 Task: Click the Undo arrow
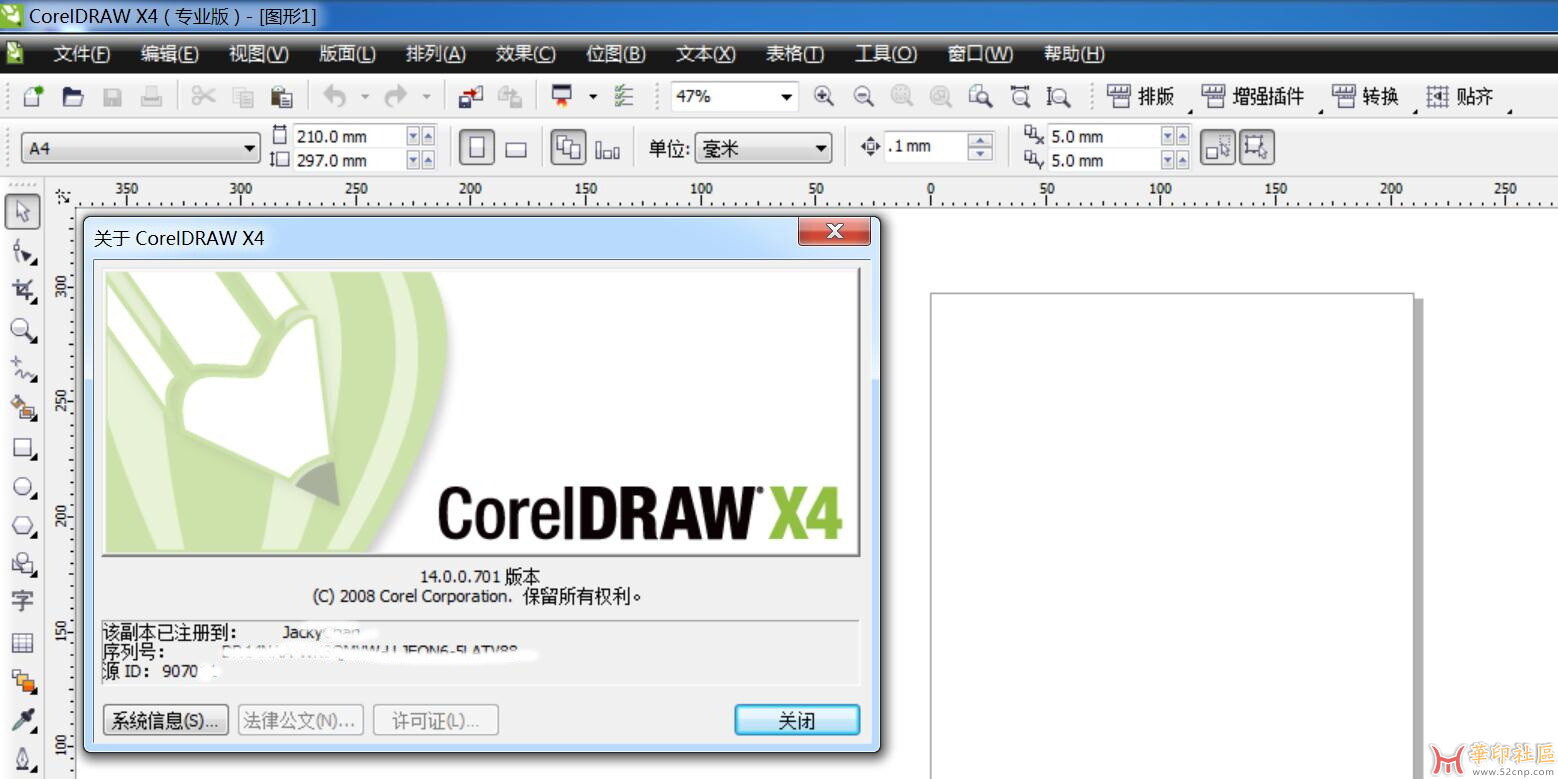click(x=334, y=96)
